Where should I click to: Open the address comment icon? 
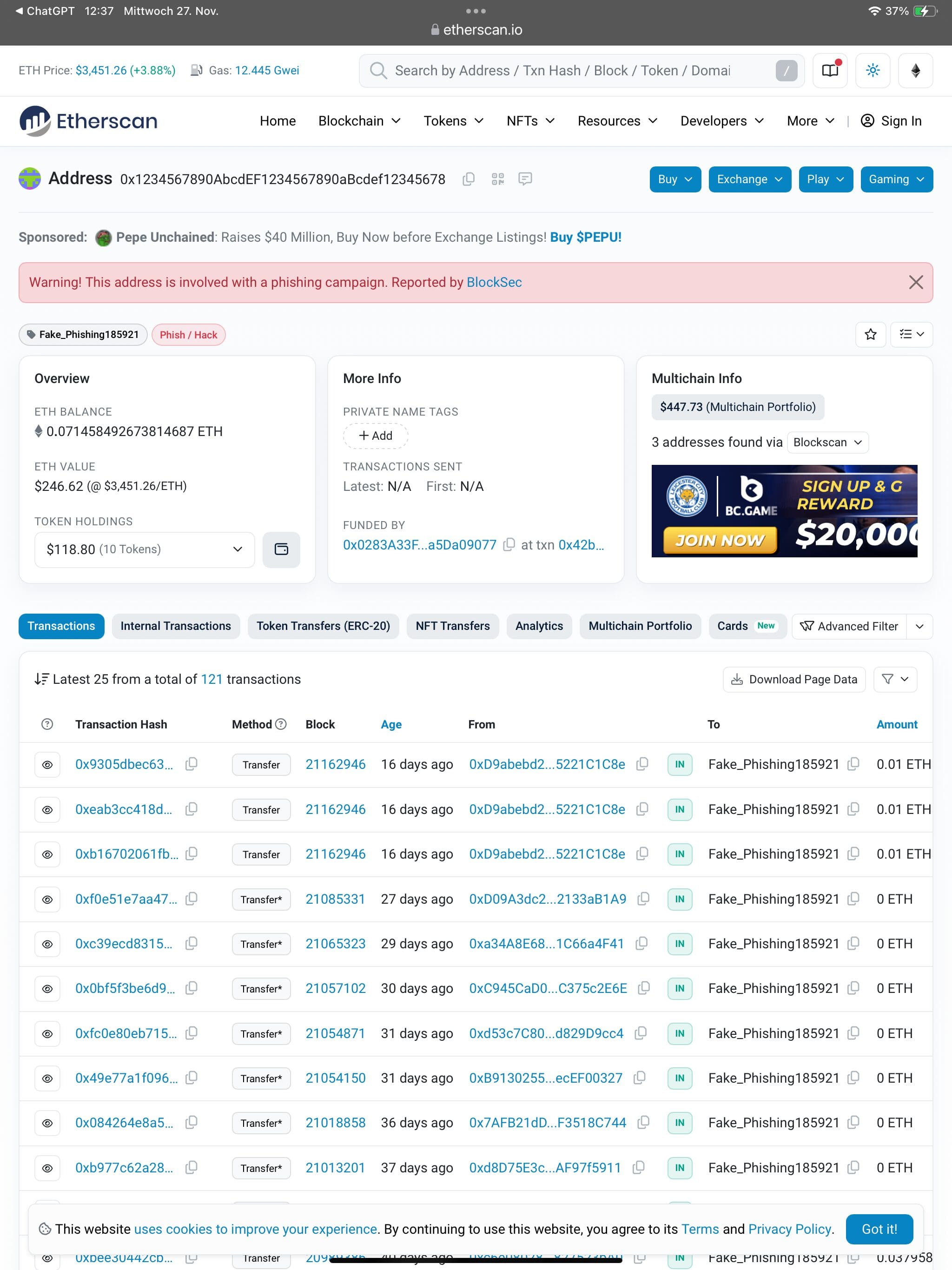(x=525, y=179)
